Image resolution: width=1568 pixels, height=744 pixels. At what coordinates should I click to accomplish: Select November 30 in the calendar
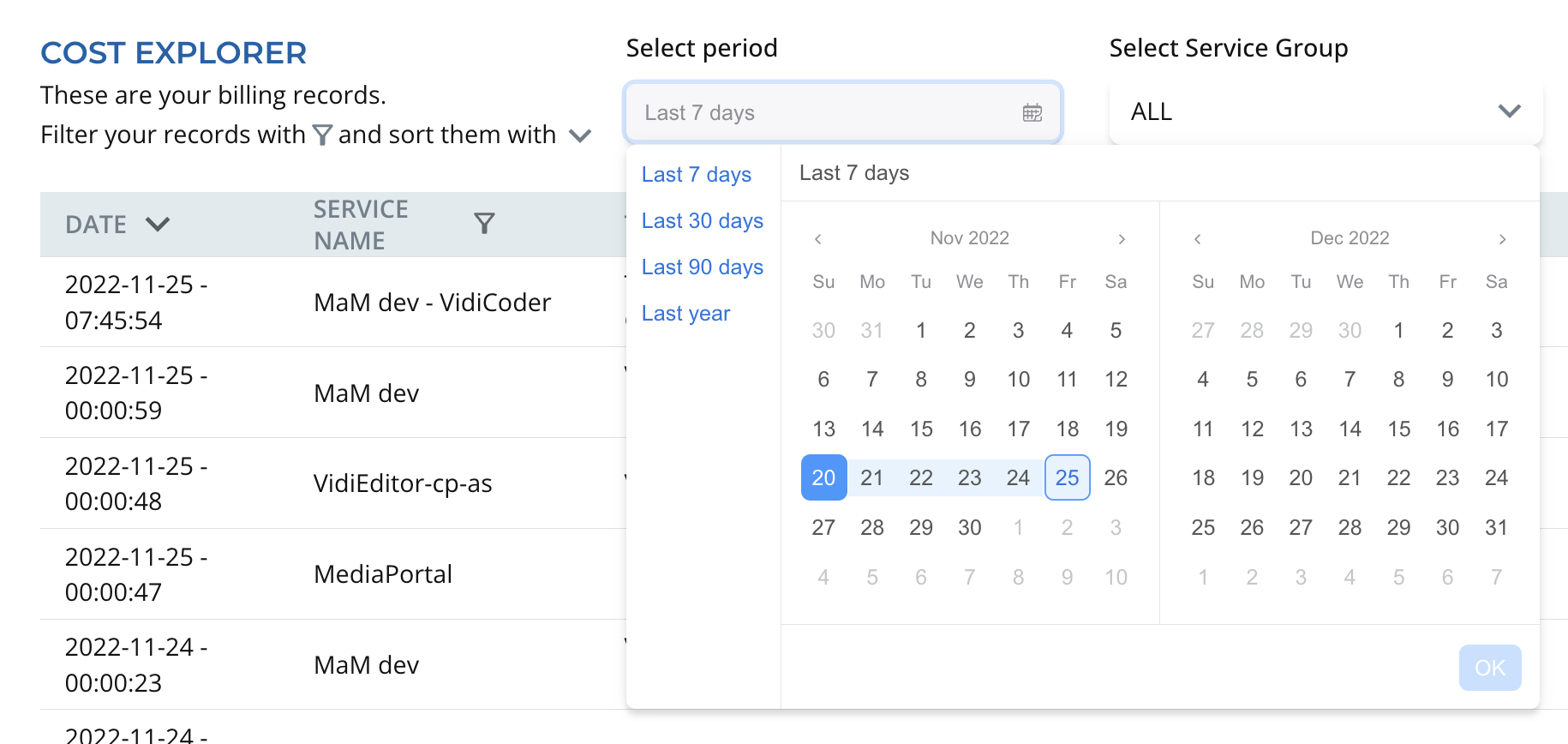[969, 528]
